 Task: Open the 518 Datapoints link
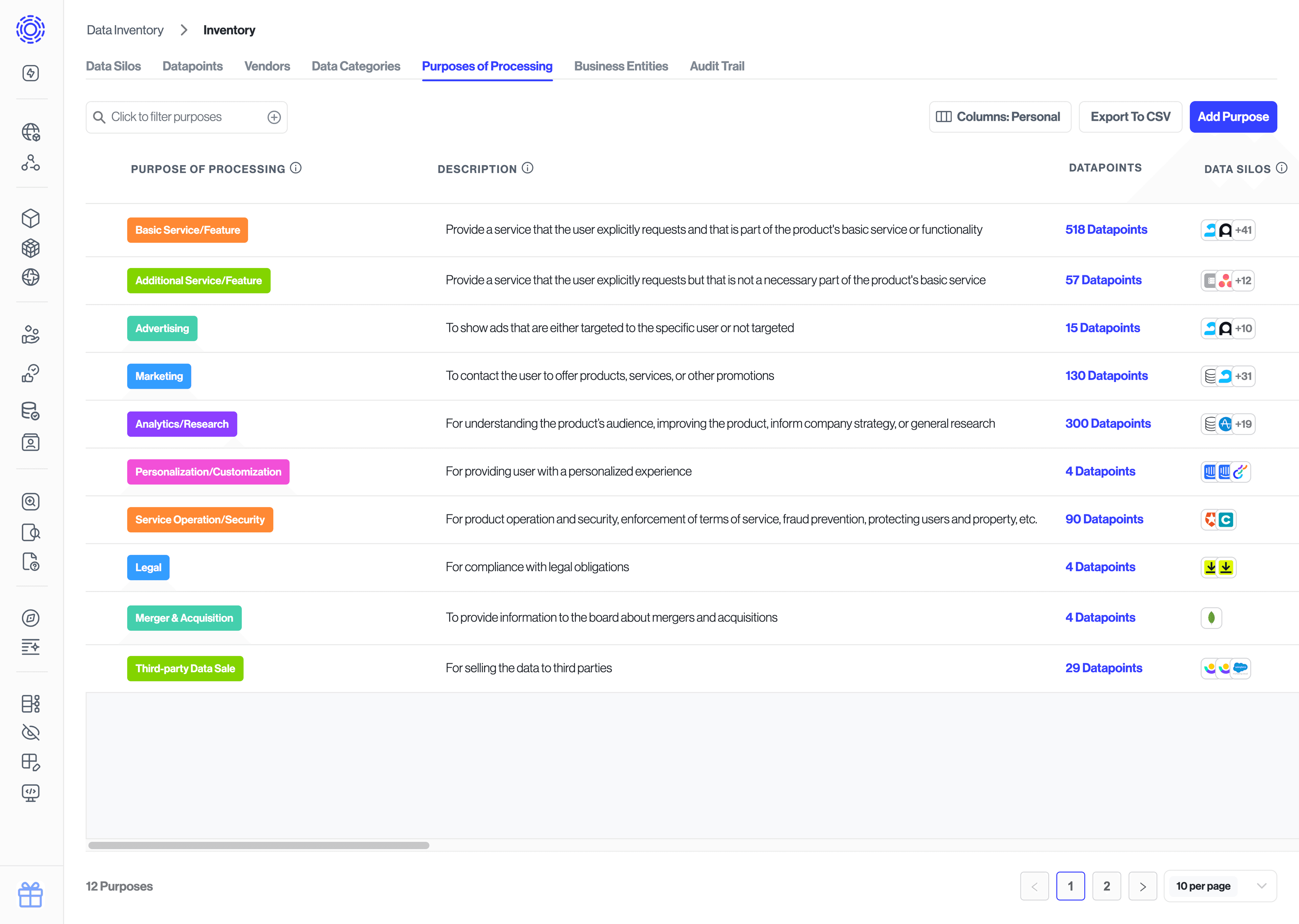pyautogui.click(x=1106, y=229)
